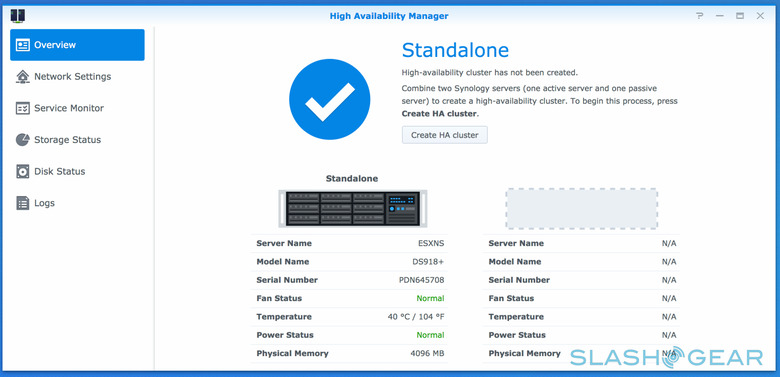Maximize the High Availability Manager window
The image size is (780, 377).
pyautogui.click(x=740, y=16)
